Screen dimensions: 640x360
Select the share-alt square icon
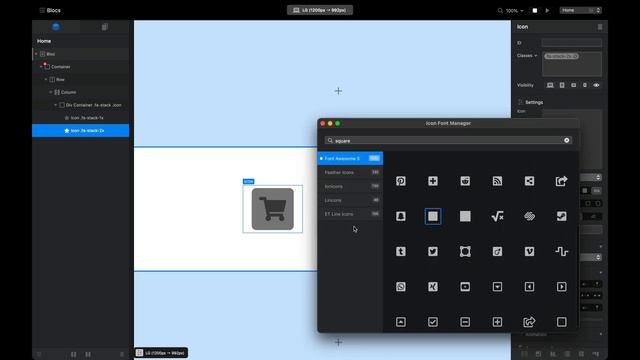tap(529, 181)
